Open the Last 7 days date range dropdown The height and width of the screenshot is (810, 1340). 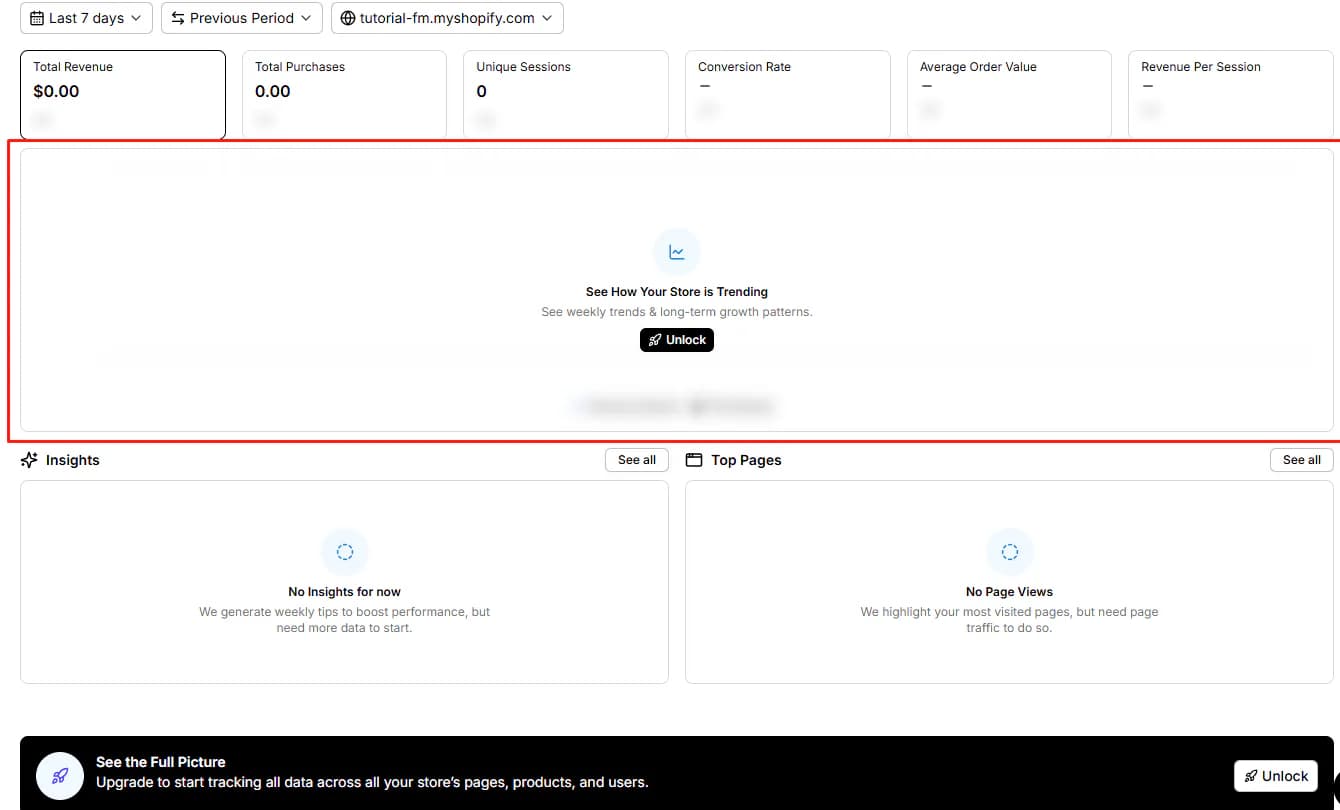[86, 18]
